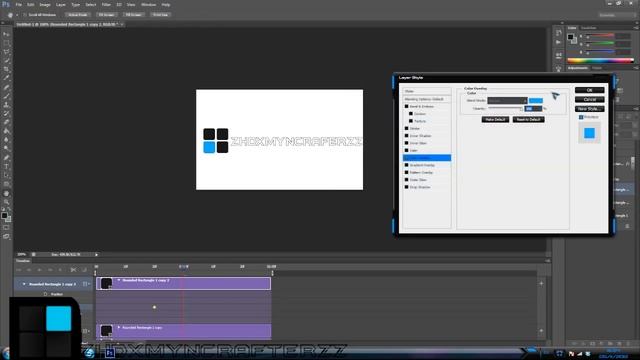Open Photoshop from the Windows taskbar

coord(109,353)
